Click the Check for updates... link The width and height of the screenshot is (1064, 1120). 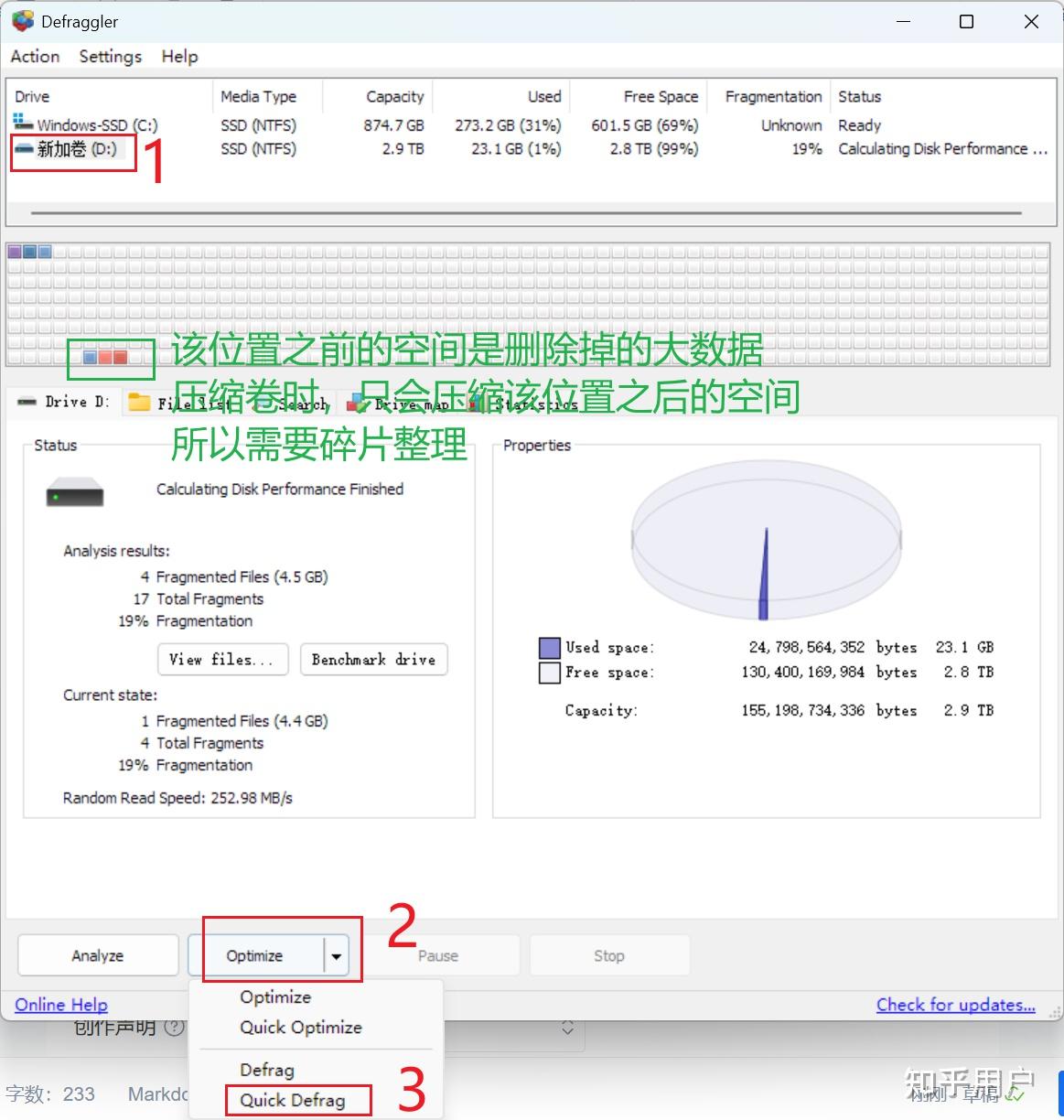tap(956, 1005)
